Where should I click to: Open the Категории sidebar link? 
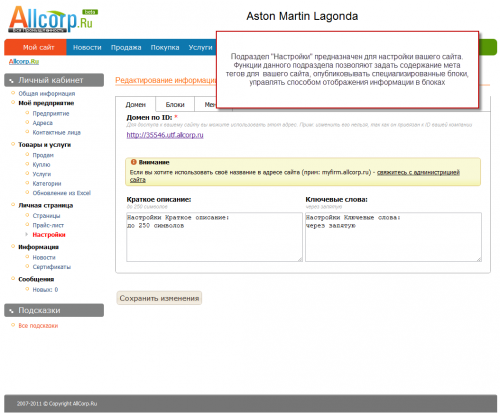47,183
